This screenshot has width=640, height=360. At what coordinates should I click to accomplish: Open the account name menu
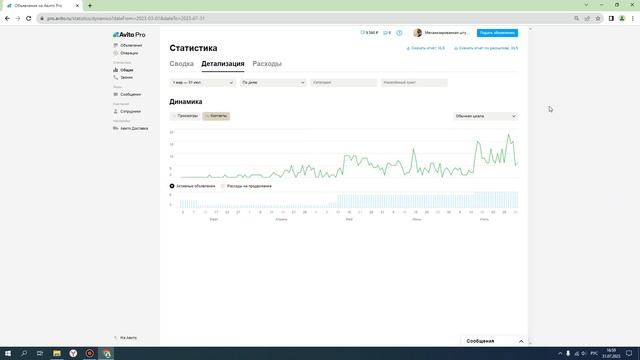(447, 33)
